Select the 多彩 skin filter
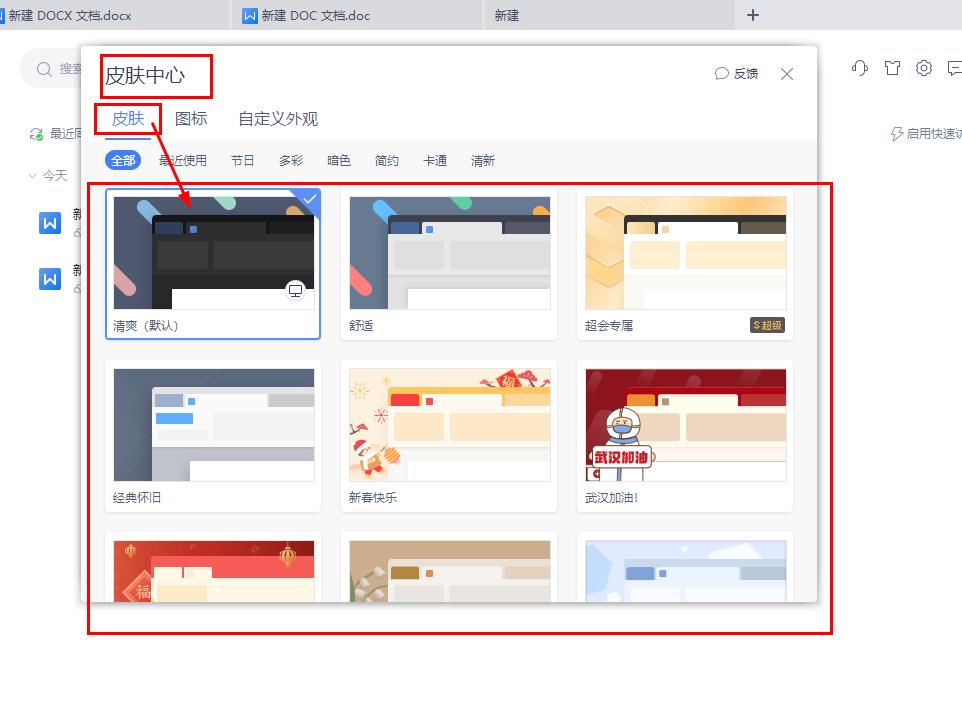 pos(290,160)
